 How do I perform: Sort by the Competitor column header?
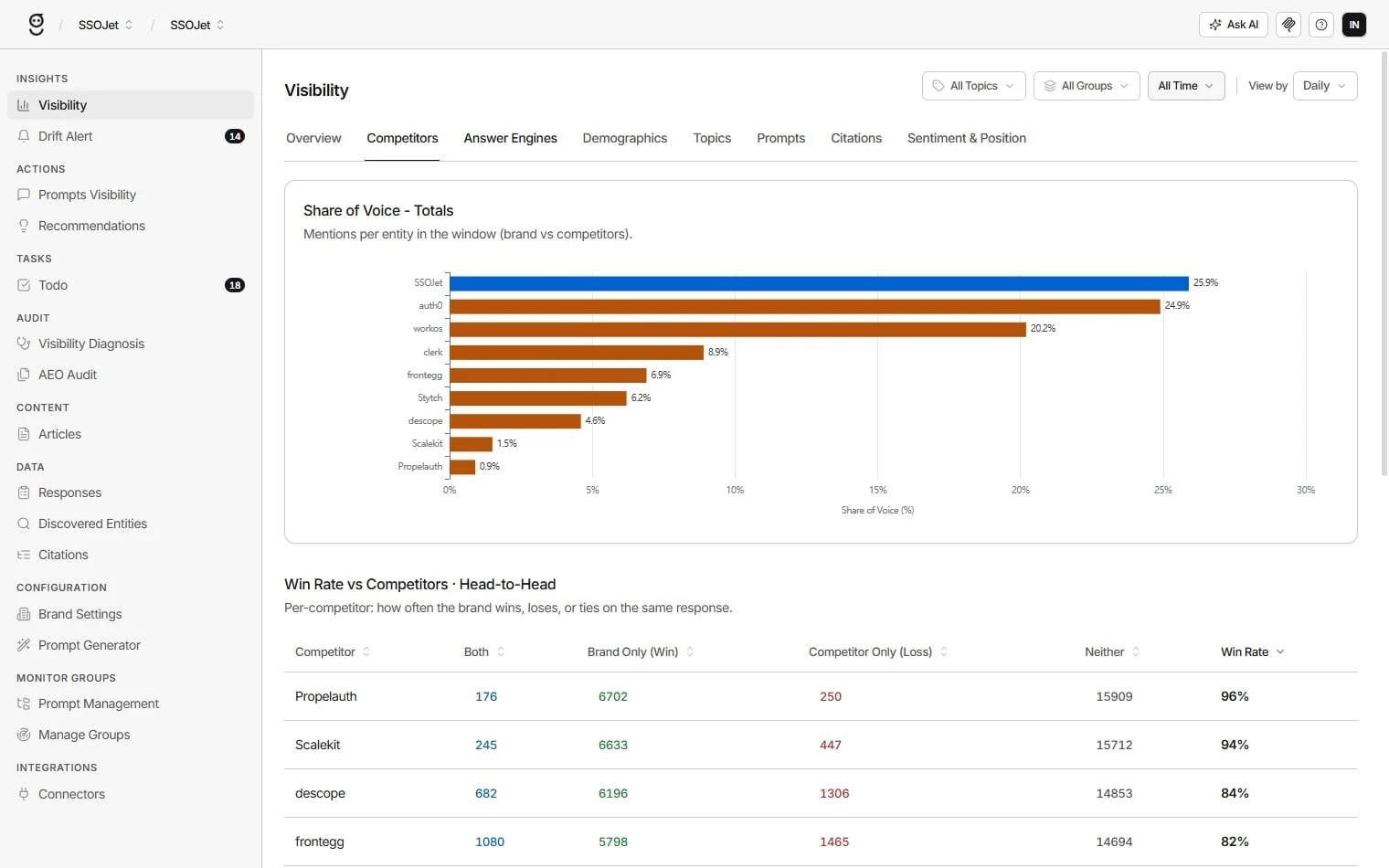[x=333, y=651]
